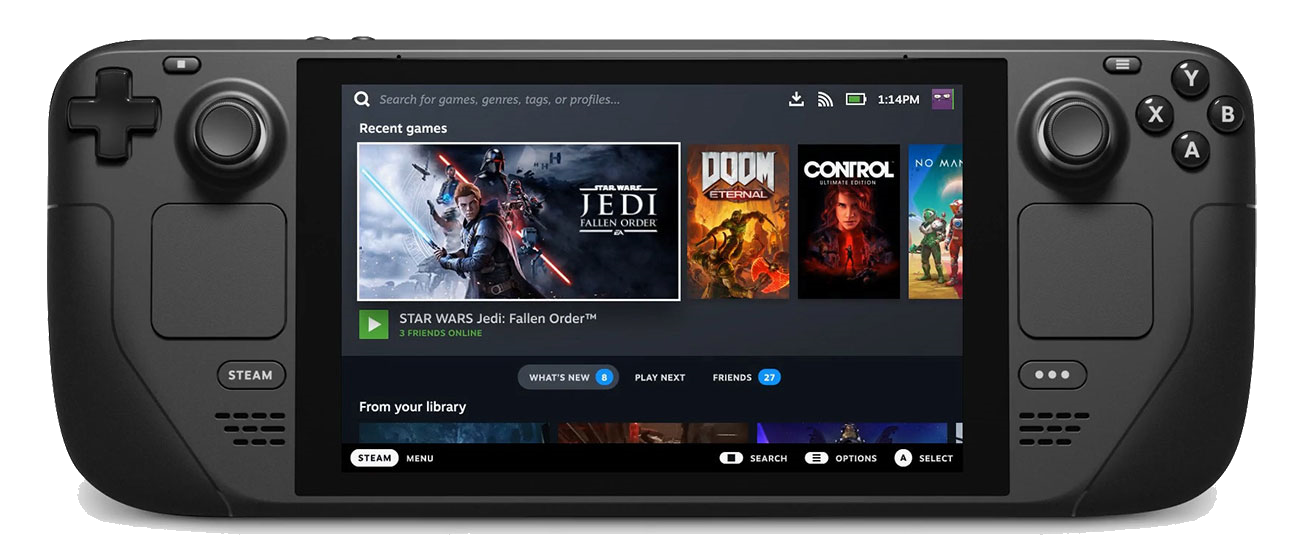Click the physical three-dot quick access button
The width and height of the screenshot is (1300, 557).
[1052, 375]
